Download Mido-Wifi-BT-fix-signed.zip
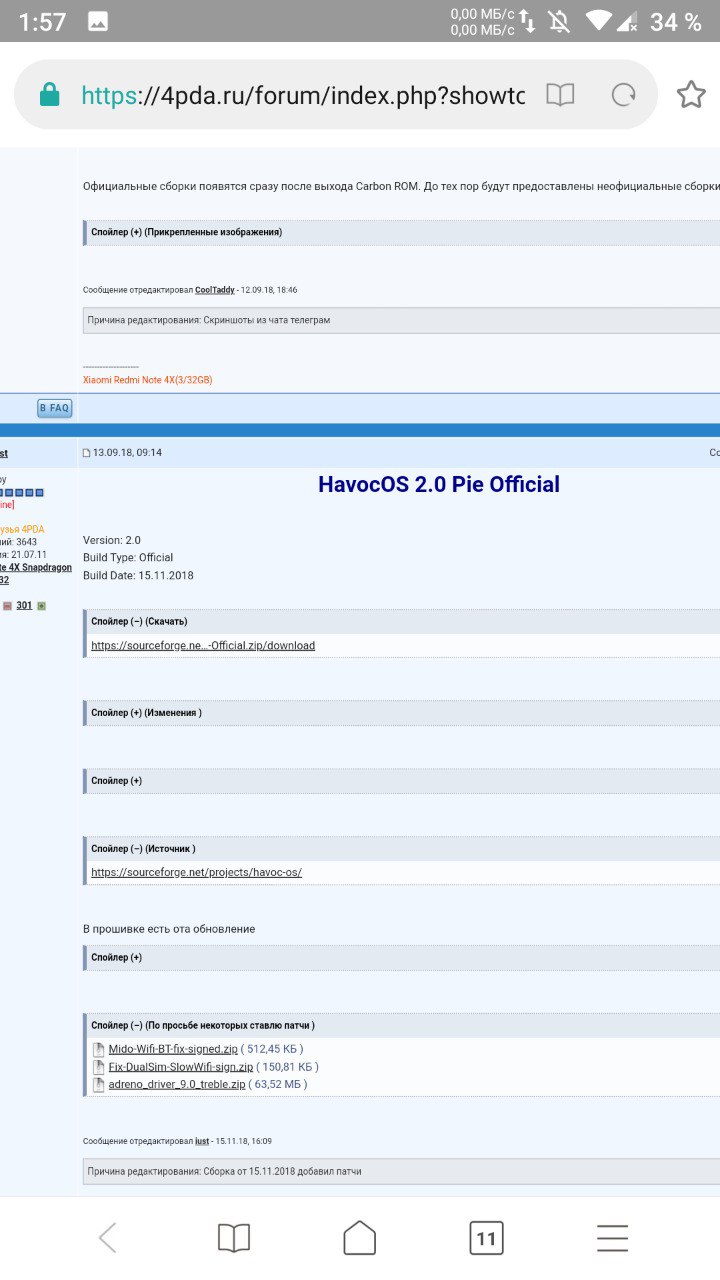The image size is (720, 1280). pos(173,1049)
